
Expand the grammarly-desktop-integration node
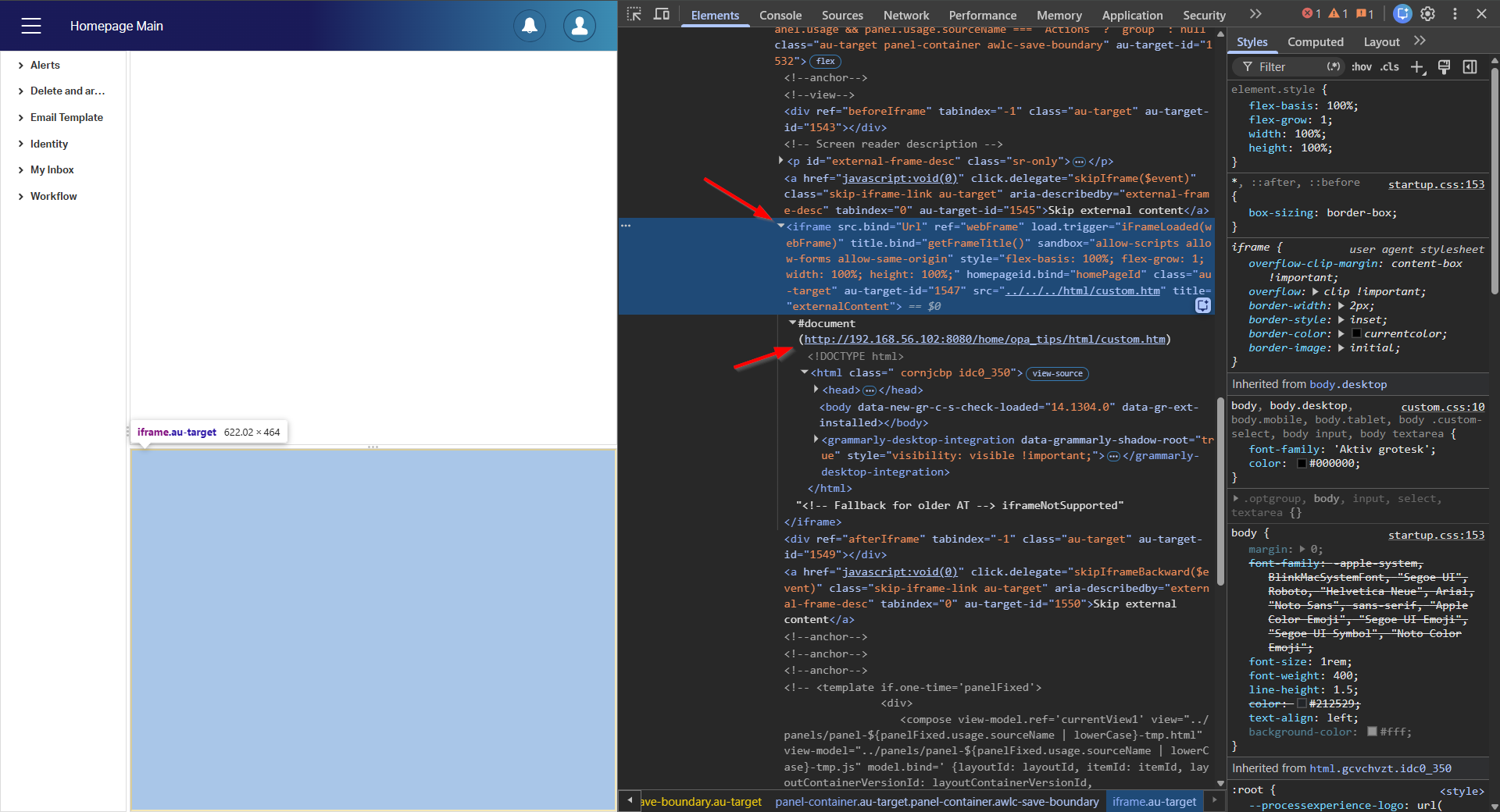[x=816, y=439]
